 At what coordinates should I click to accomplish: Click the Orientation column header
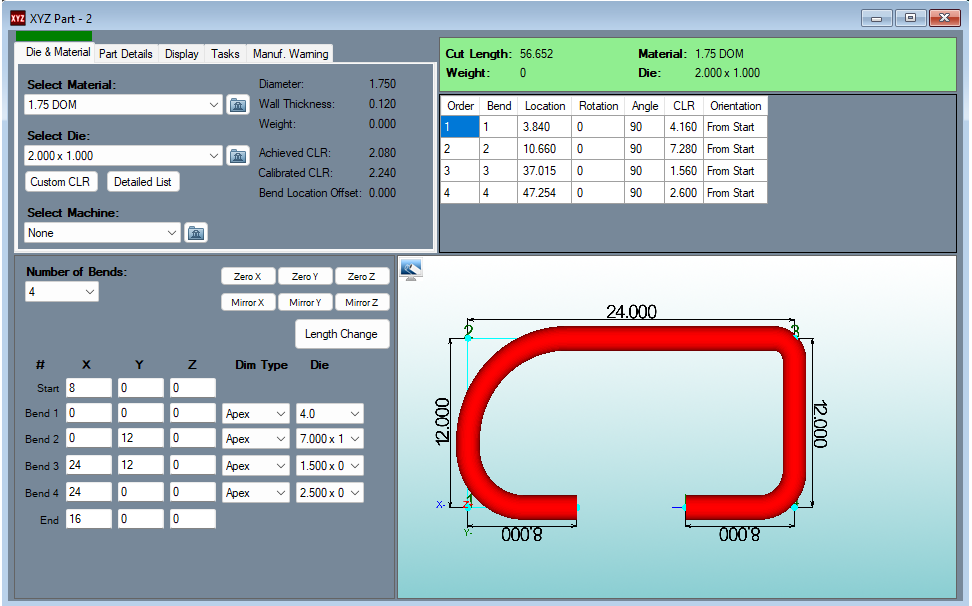tap(735, 106)
